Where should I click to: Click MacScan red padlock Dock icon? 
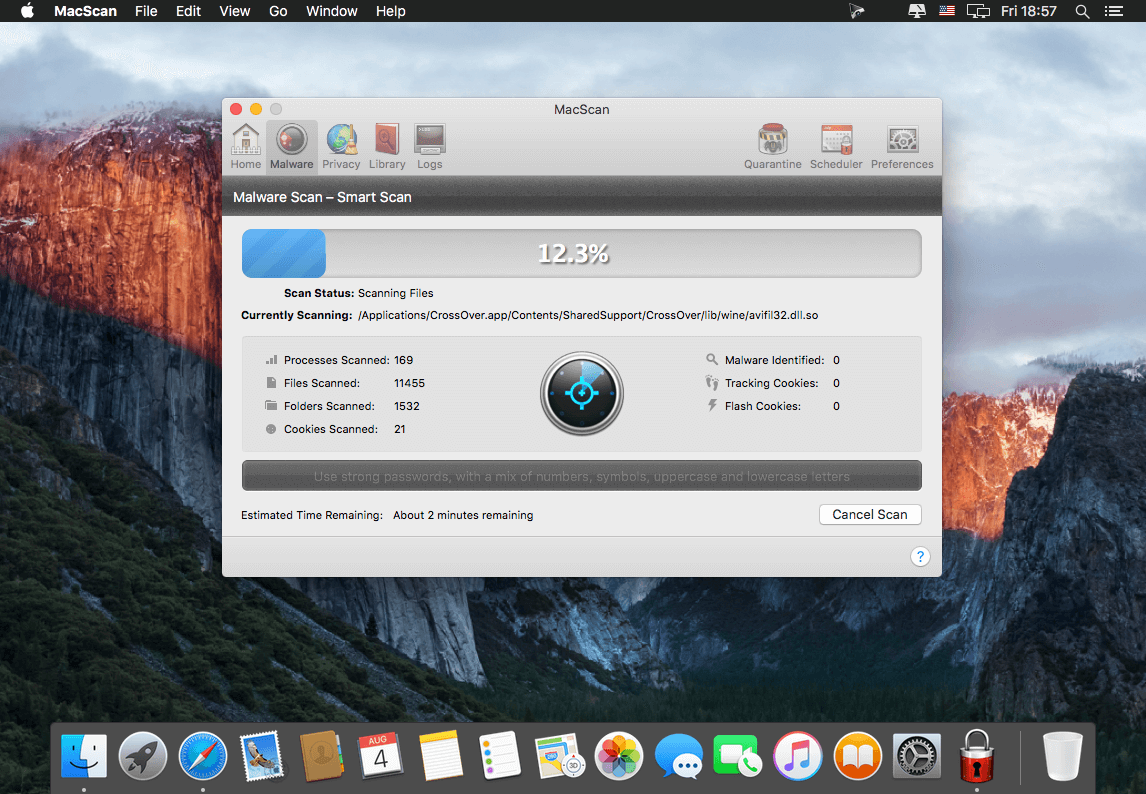click(976, 756)
